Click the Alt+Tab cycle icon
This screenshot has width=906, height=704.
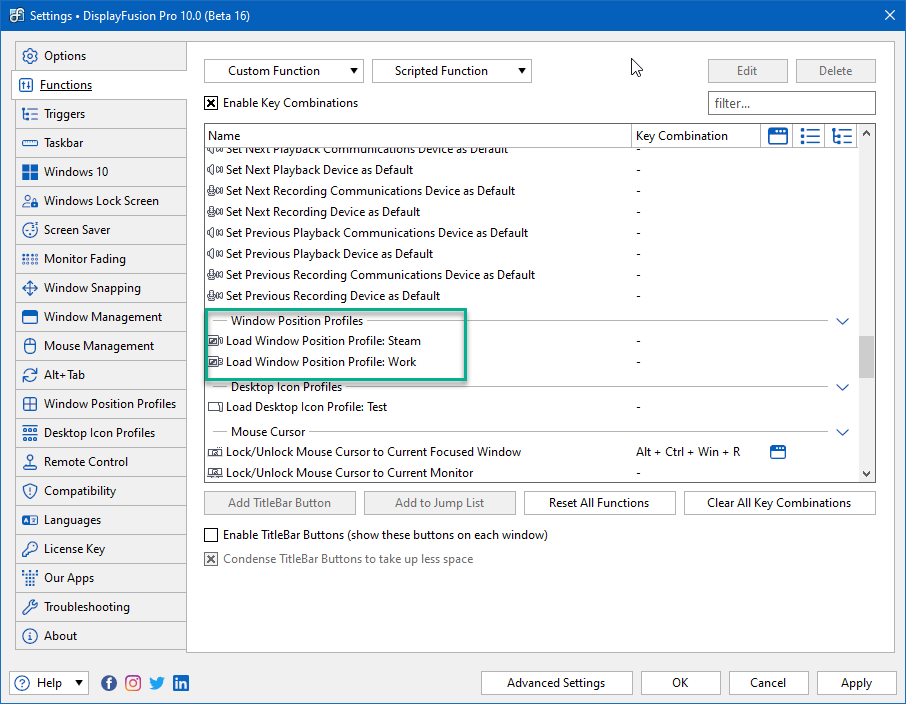point(30,375)
